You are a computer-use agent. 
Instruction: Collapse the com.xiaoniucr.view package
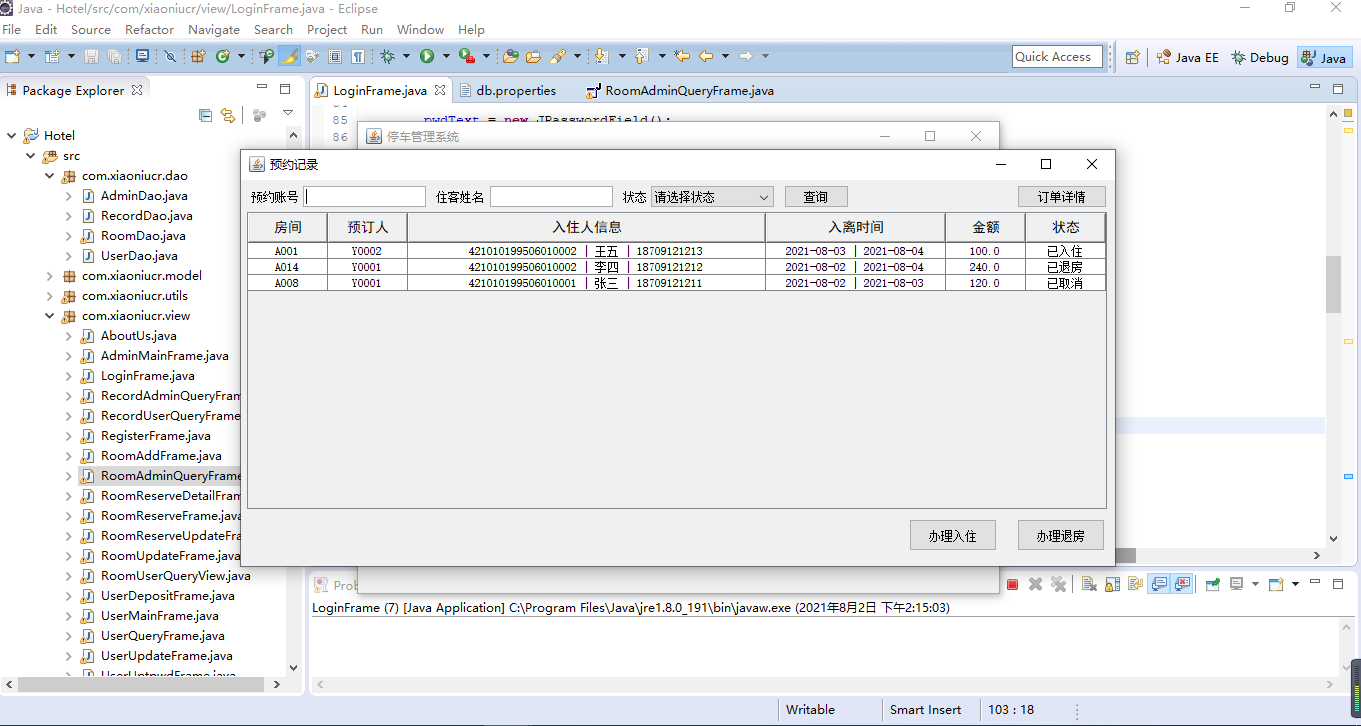pyautogui.click(x=49, y=315)
